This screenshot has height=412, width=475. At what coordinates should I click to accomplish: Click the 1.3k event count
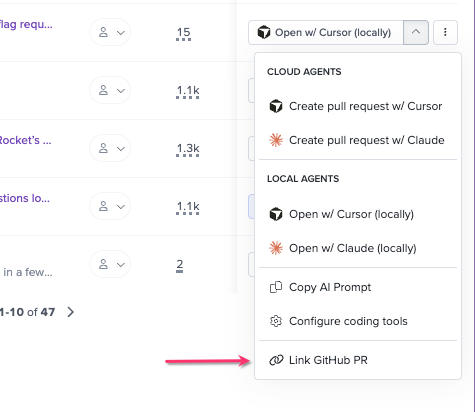click(x=188, y=149)
